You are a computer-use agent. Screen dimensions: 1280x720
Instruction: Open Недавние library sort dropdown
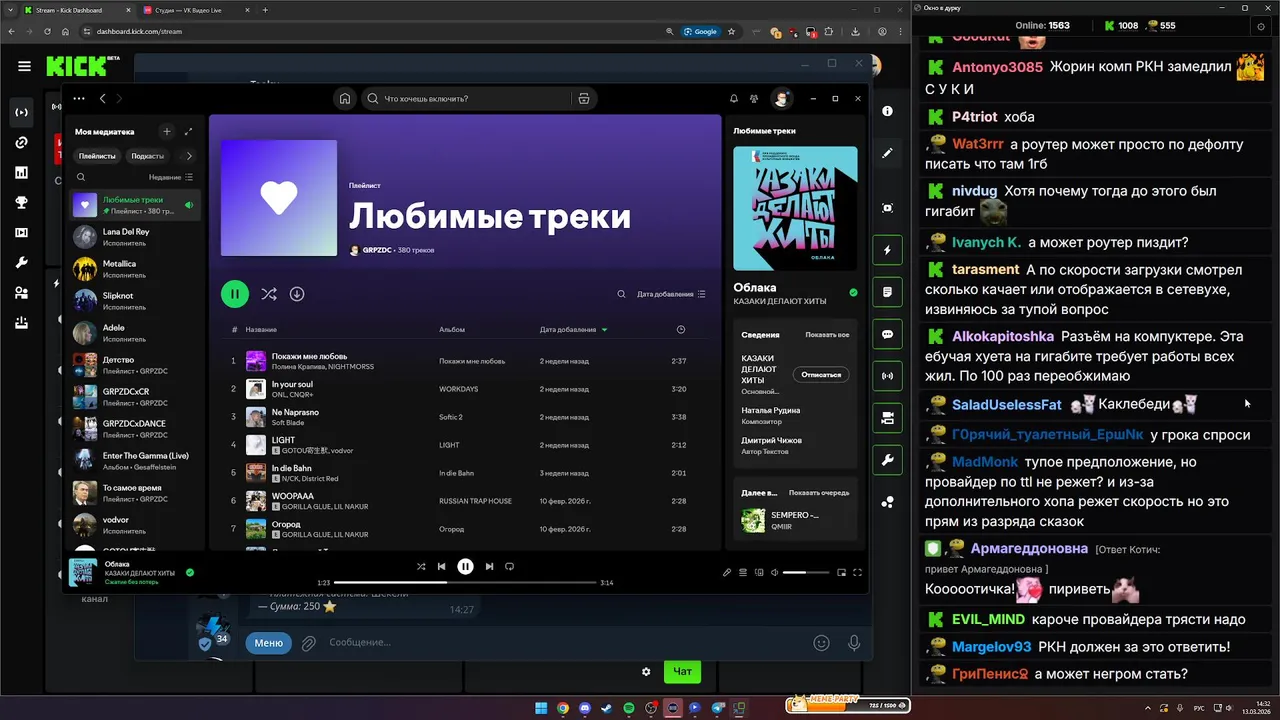171,177
